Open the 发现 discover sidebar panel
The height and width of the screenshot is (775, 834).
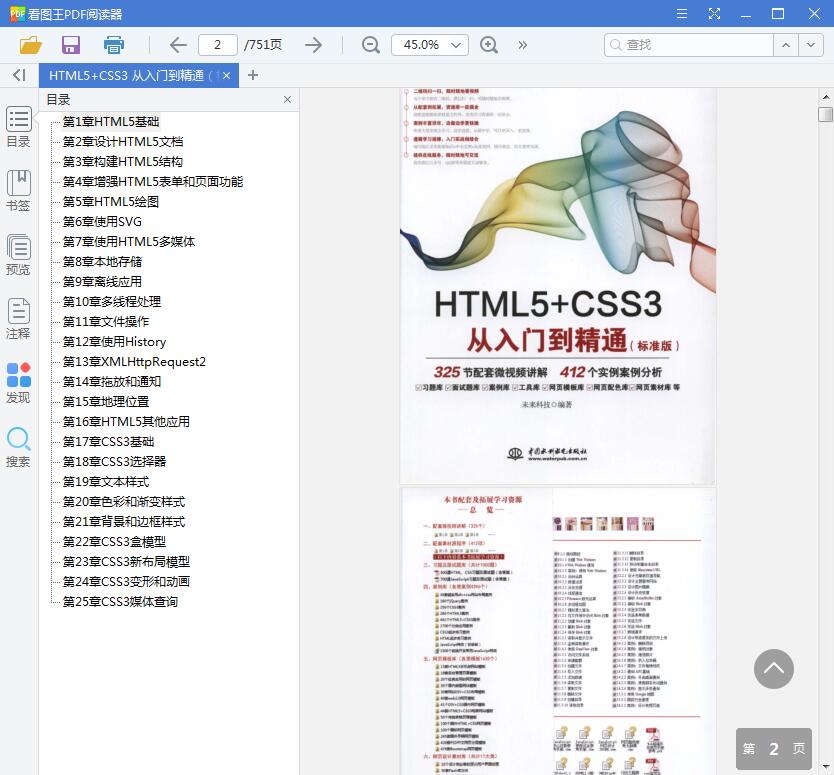click(19, 383)
